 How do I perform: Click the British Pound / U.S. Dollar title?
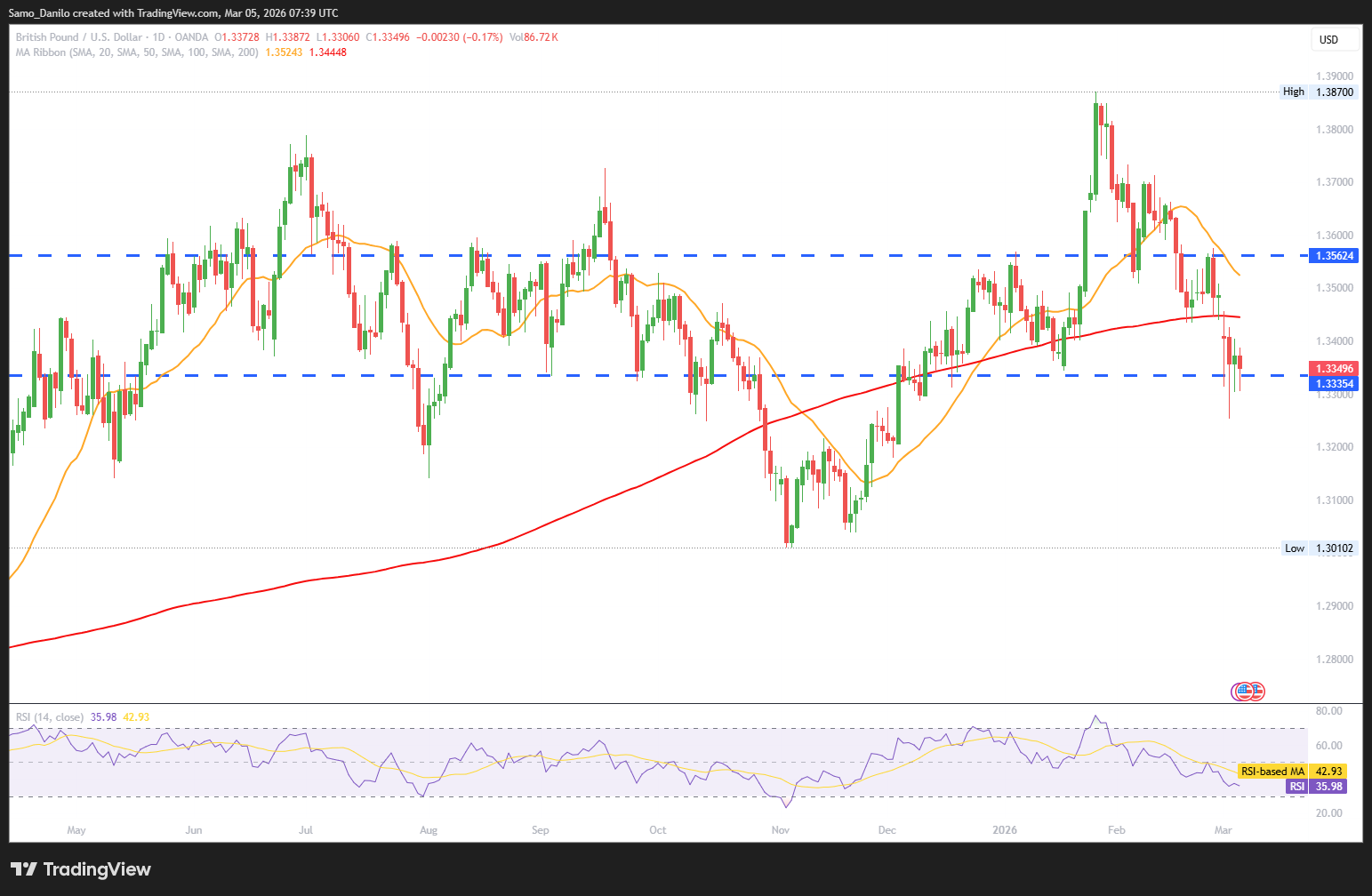78,37
